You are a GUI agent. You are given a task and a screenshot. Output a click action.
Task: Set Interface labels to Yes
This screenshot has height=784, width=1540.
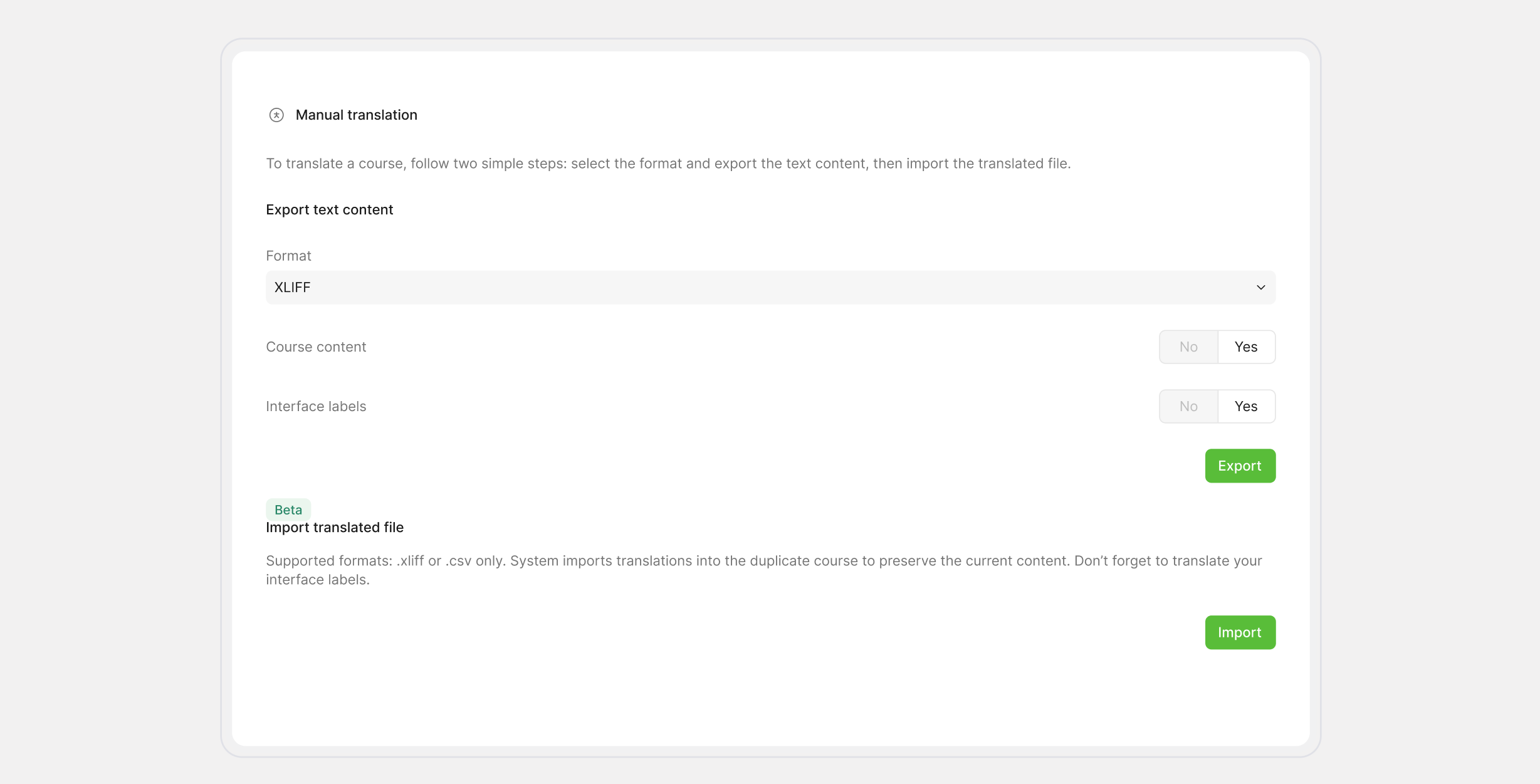(1246, 406)
